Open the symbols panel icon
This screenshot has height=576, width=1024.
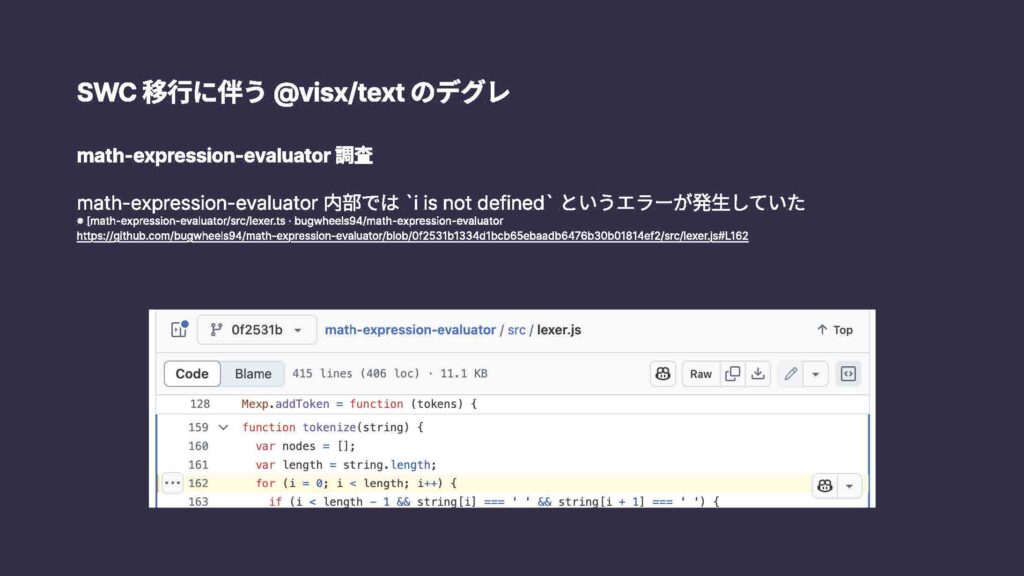(848, 374)
